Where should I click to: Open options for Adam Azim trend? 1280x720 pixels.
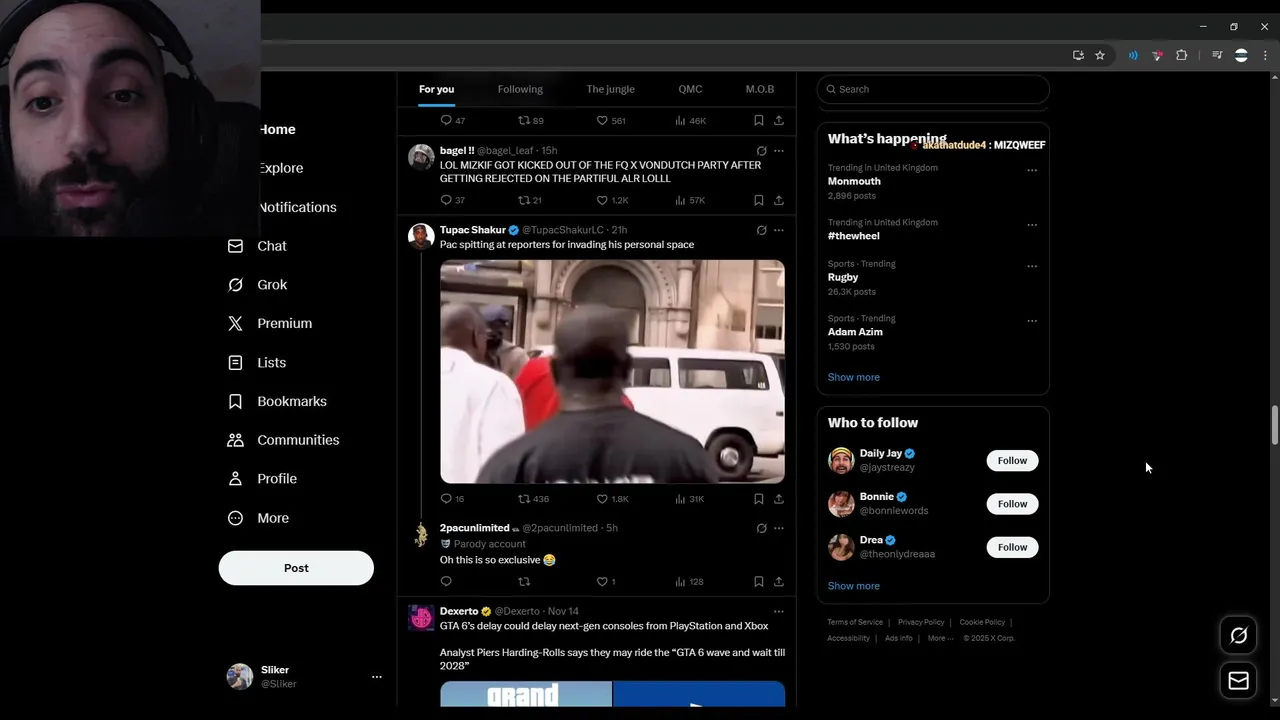(1032, 321)
